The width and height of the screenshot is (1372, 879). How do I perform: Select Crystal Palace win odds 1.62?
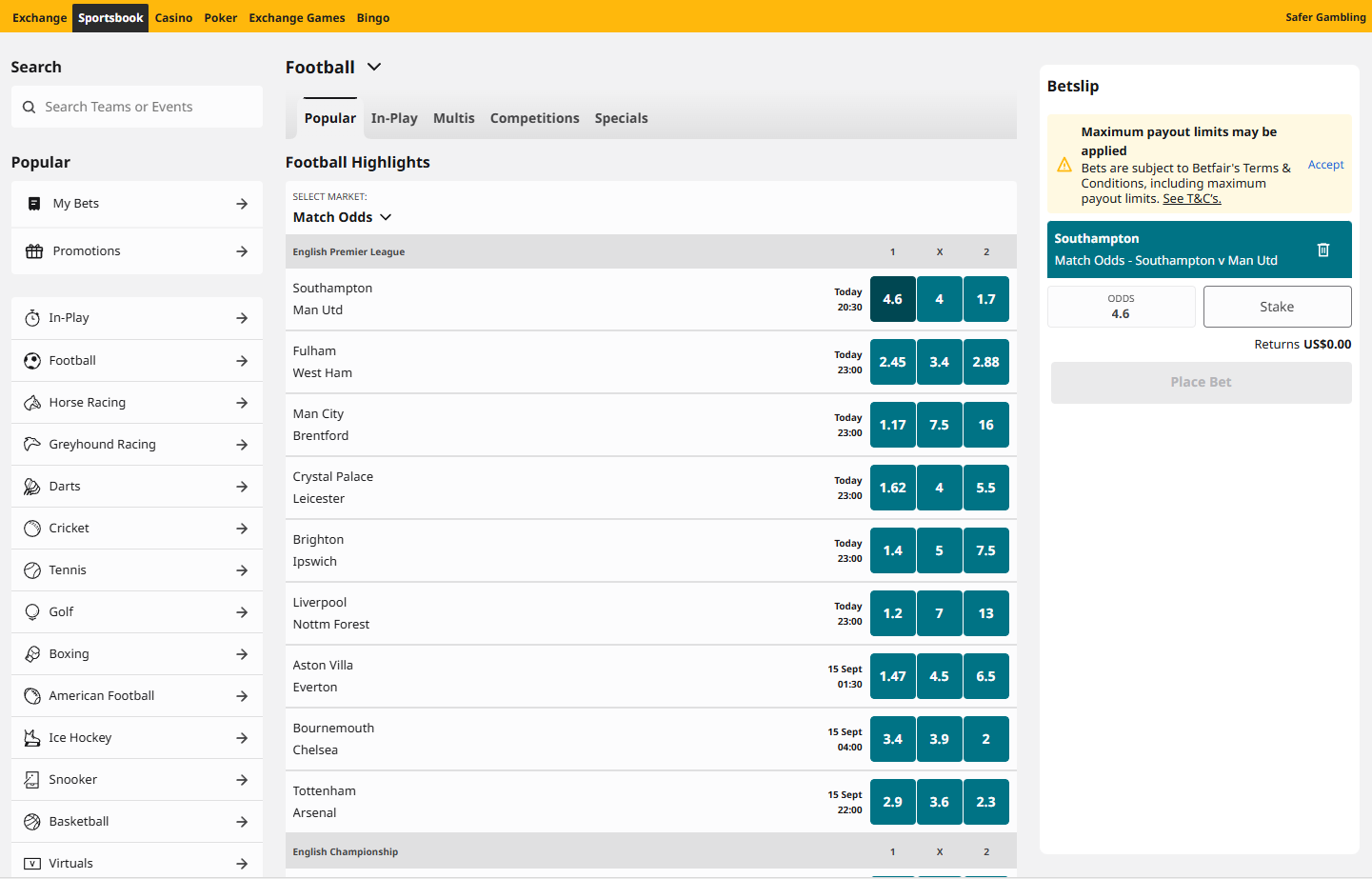coord(893,488)
